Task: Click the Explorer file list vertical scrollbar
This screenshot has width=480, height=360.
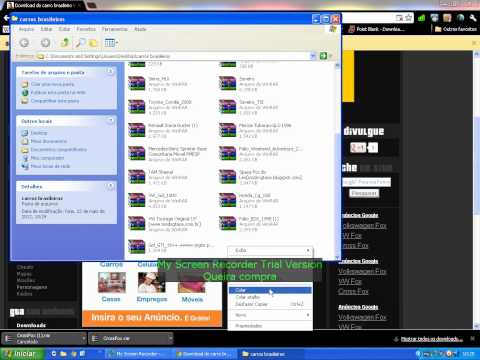Action: pos(337,160)
